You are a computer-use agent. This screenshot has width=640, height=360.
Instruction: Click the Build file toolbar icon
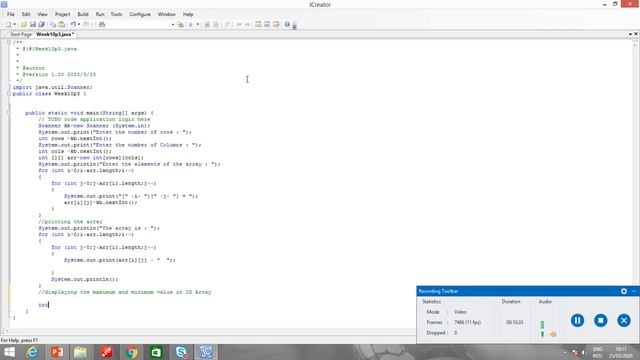point(207,24)
